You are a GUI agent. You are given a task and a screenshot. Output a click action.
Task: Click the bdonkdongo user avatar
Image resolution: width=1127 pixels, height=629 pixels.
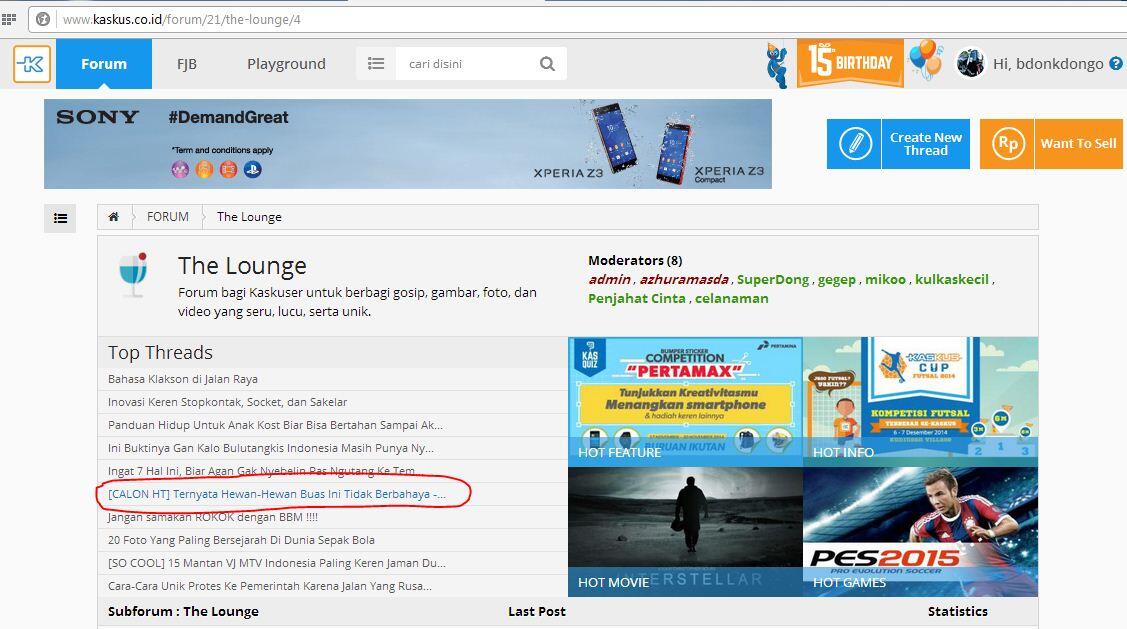click(x=970, y=63)
